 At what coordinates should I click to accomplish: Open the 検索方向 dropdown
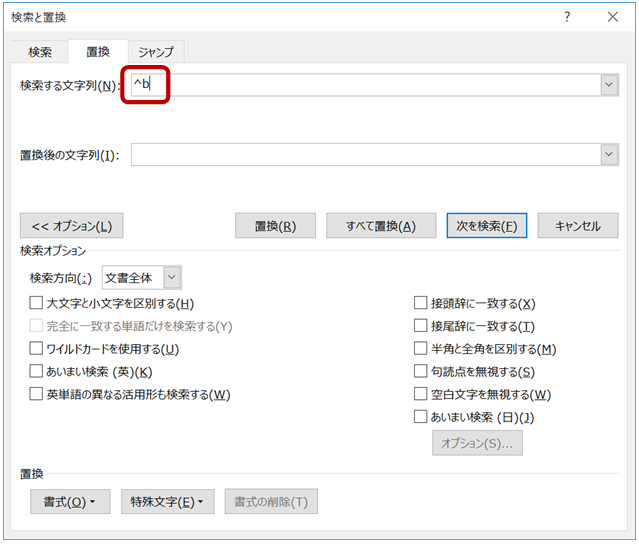[x=172, y=278]
